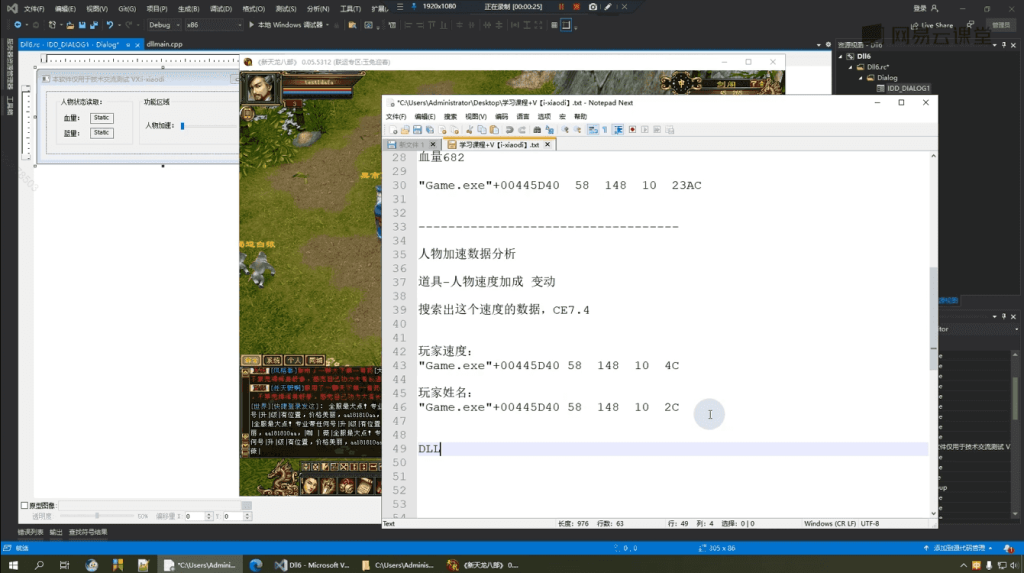This screenshot has width=1024, height=573.
Task: Click the Save icon in Notepad Next toolbar
Action: [417, 130]
